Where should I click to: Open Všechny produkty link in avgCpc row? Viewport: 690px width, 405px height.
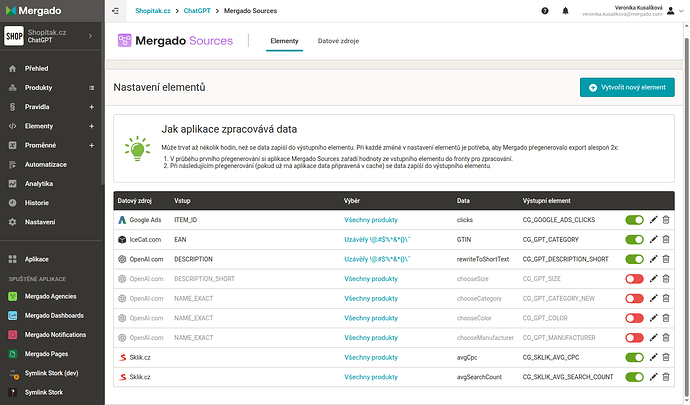click(x=371, y=357)
